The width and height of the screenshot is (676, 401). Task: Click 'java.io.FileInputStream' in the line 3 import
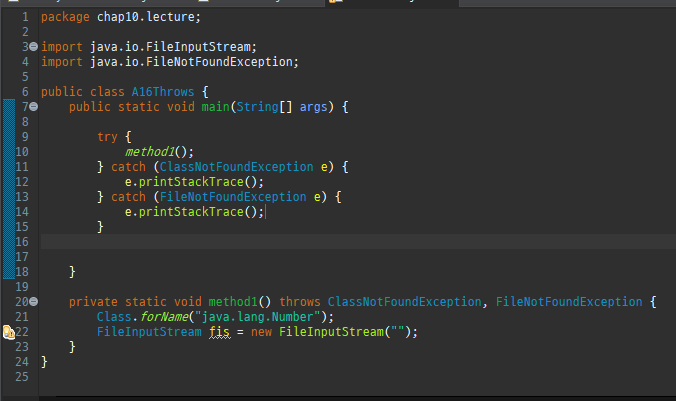pos(170,47)
